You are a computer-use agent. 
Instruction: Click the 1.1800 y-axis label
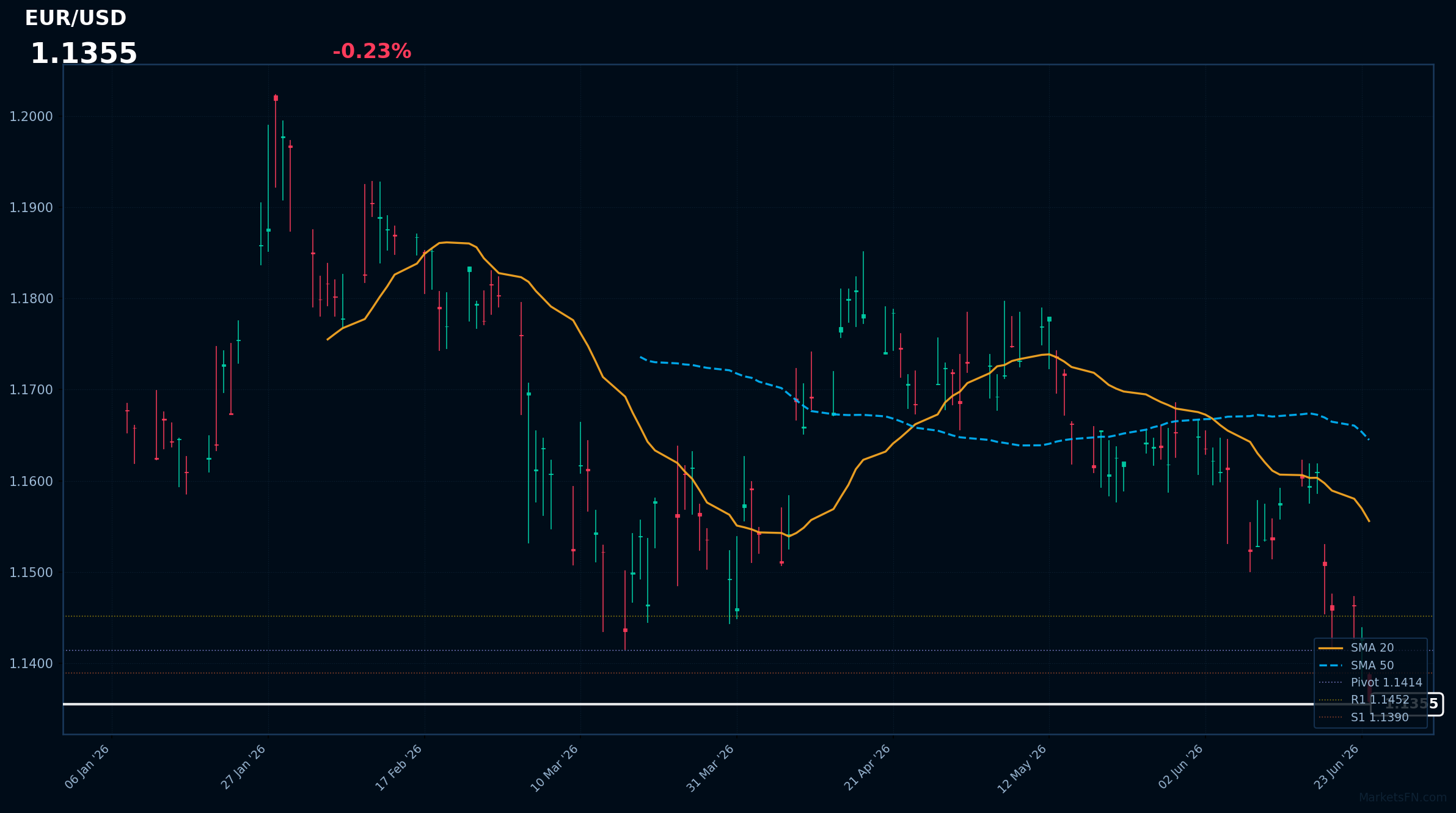tap(31, 299)
